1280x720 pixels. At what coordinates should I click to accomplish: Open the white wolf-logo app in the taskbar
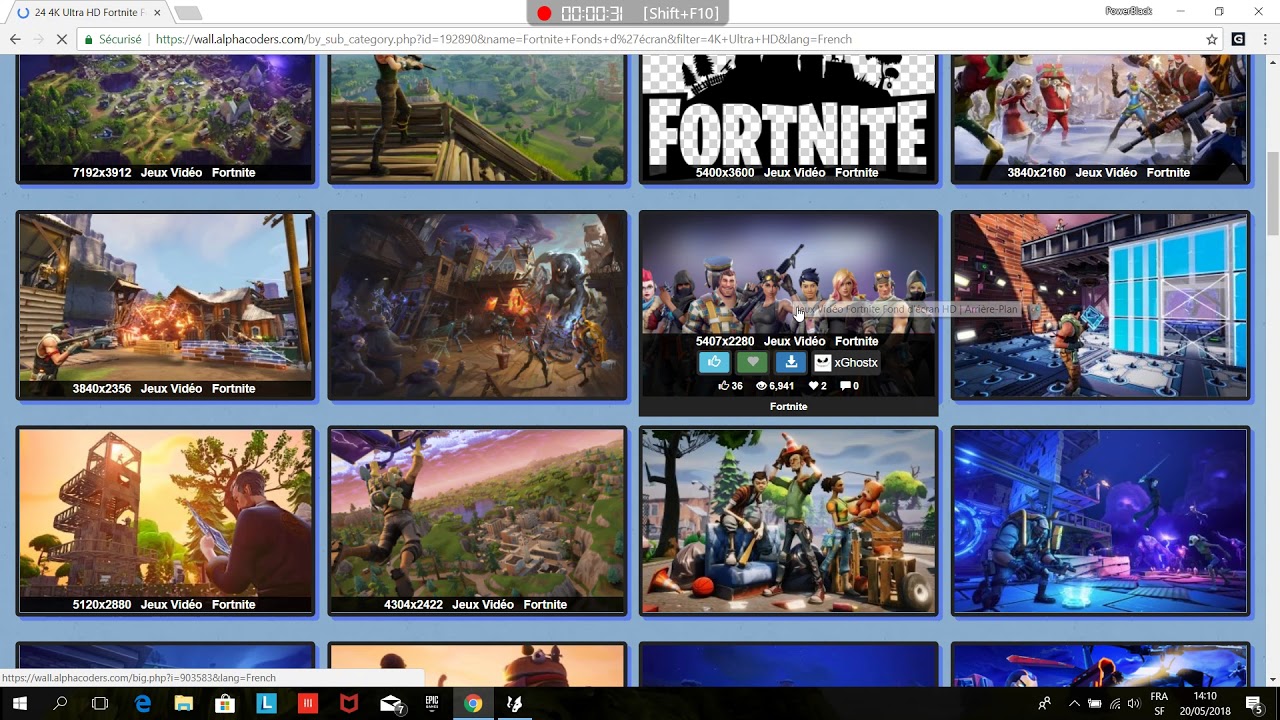tap(514, 703)
